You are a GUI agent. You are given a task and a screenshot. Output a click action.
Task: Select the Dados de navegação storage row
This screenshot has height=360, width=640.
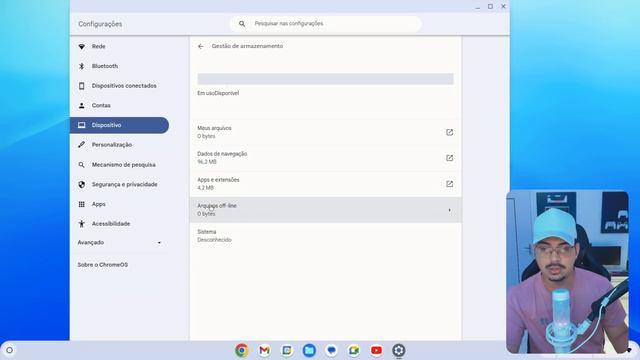coord(325,158)
